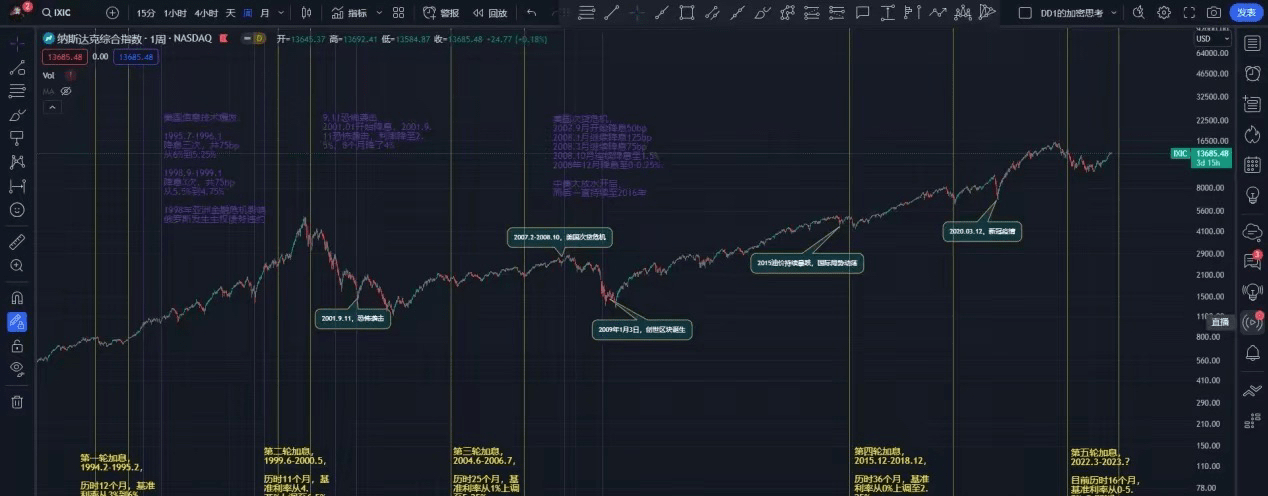The height and width of the screenshot is (496, 1268).
Task: Open the calendar panel icon
Action: tap(1252, 164)
